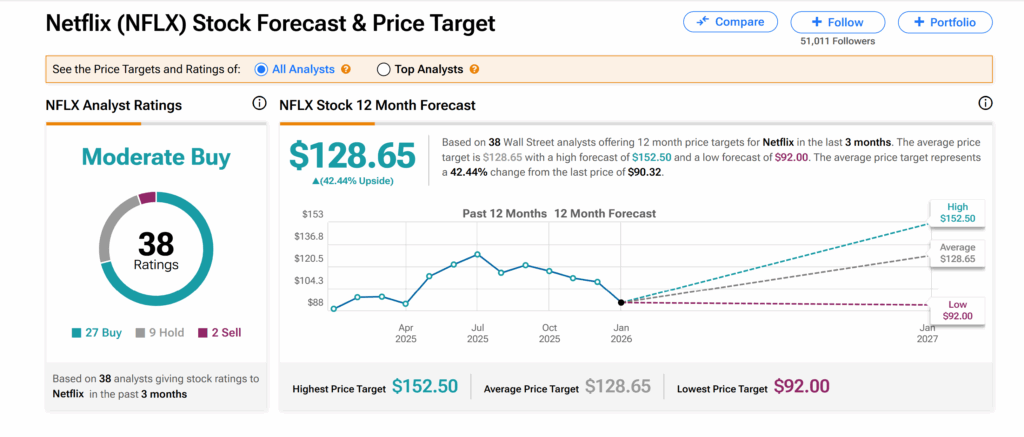The image size is (1024, 437).
Task: Click the Average $128.65 forecast label
Action: (x=957, y=253)
